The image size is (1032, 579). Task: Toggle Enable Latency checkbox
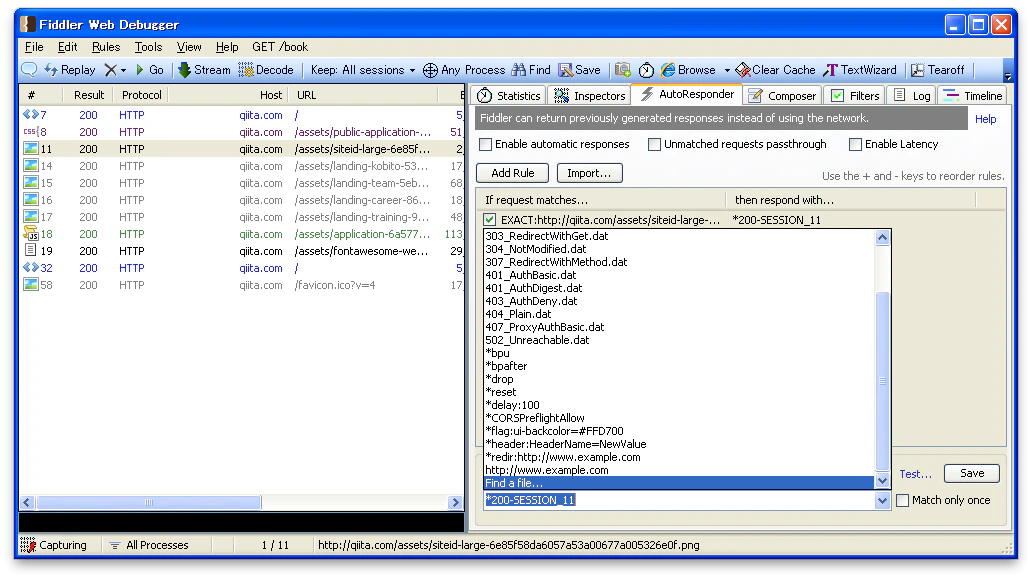pyautogui.click(x=856, y=144)
